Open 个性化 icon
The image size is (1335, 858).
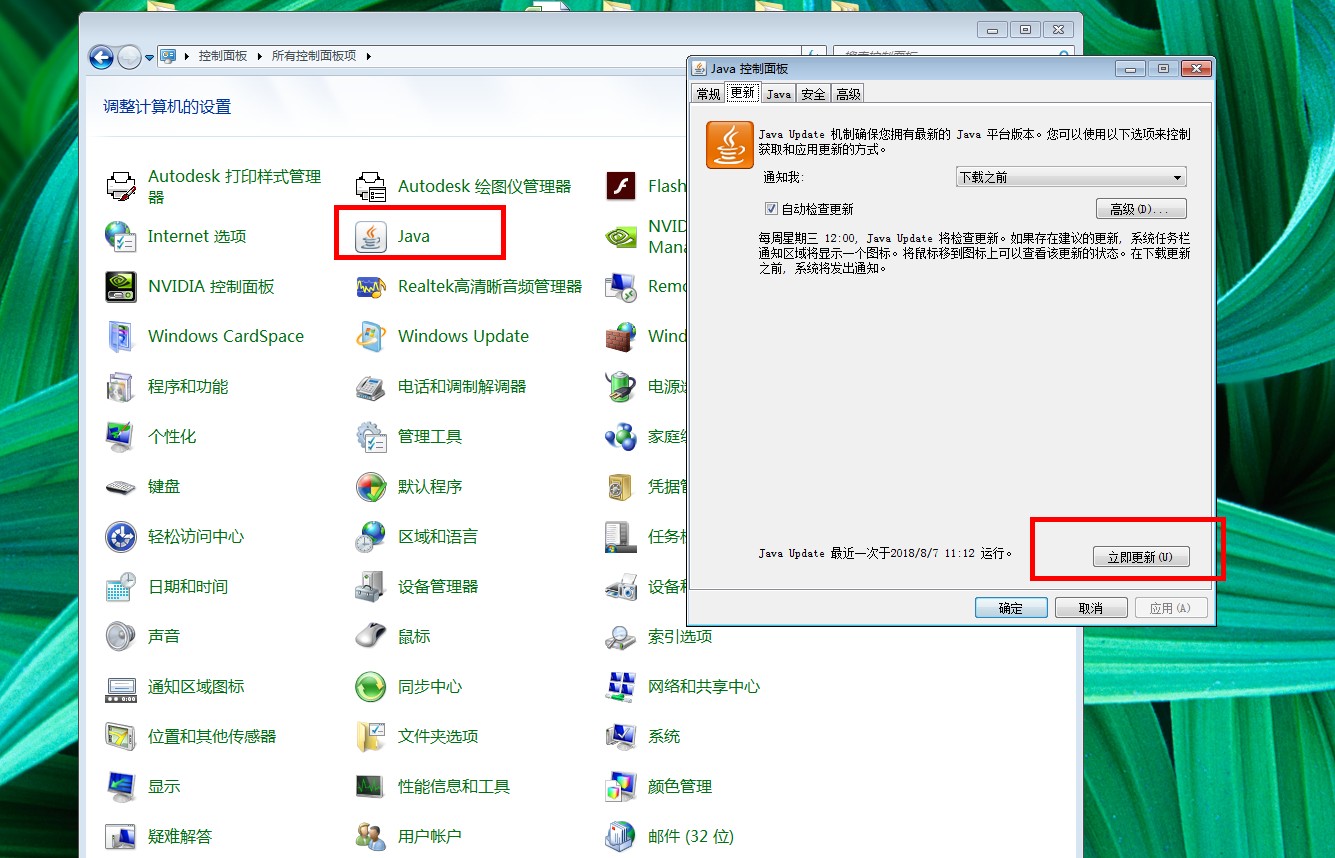pos(121,436)
